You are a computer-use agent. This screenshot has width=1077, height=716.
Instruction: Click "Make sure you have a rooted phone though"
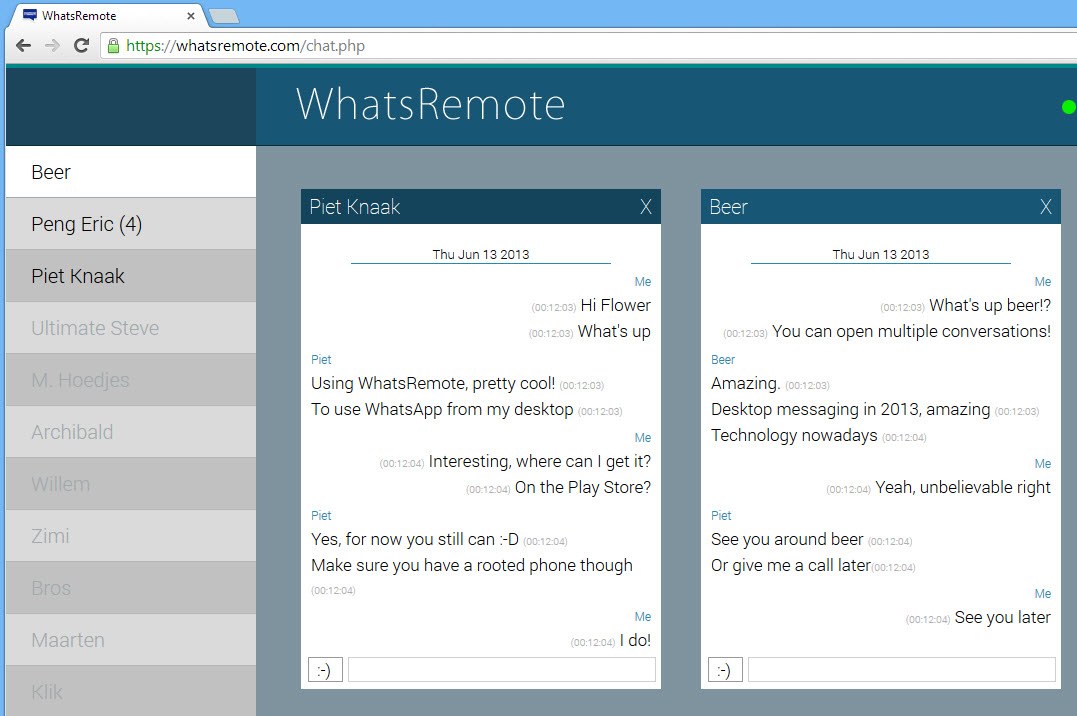(472, 565)
